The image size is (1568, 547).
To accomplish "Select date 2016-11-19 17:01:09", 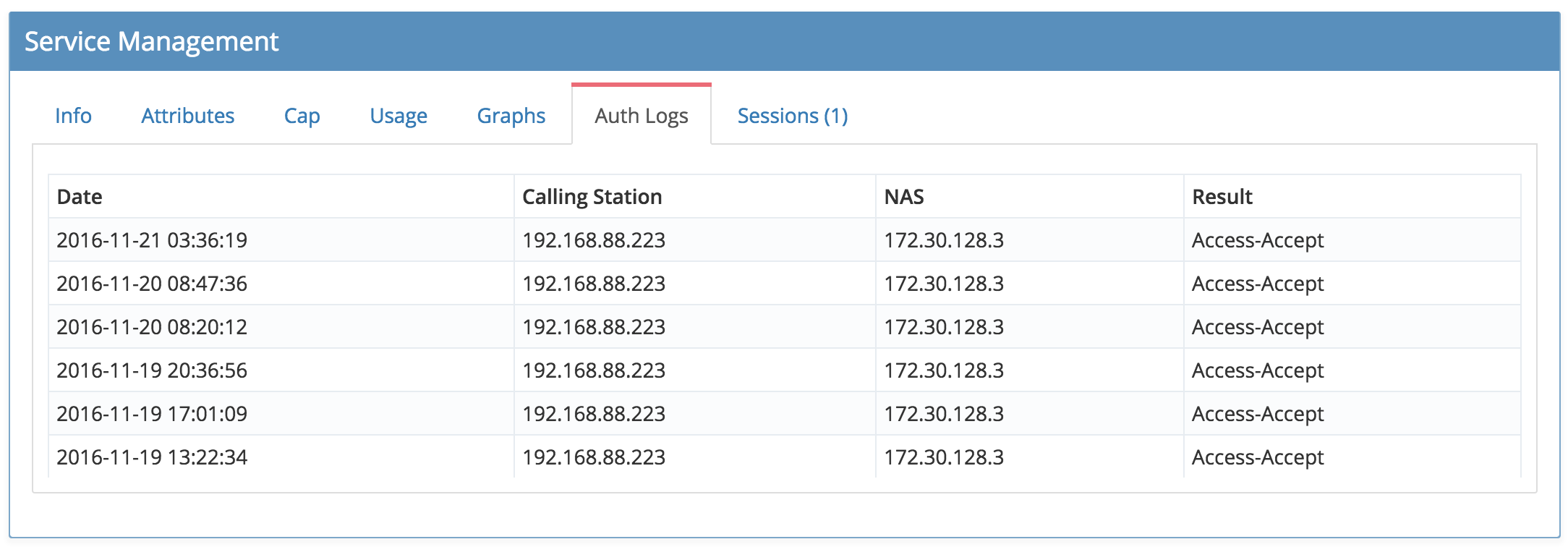I will (152, 414).
